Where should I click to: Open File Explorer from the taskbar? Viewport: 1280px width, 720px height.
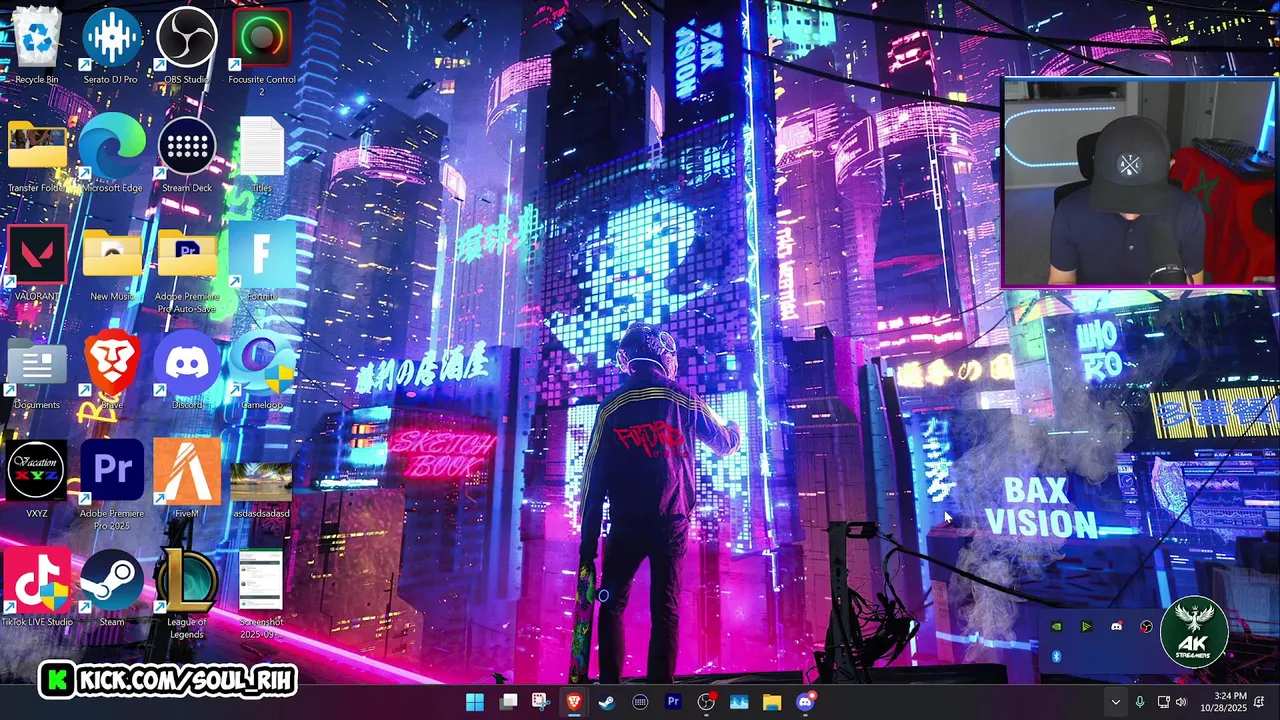[772, 702]
